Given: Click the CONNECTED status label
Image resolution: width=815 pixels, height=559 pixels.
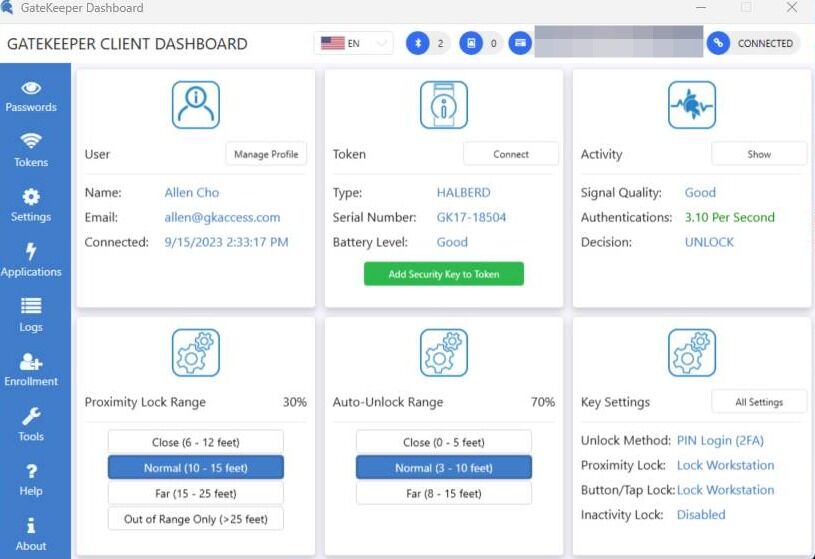Looking at the screenshot, I should click(x=765, y=43).
